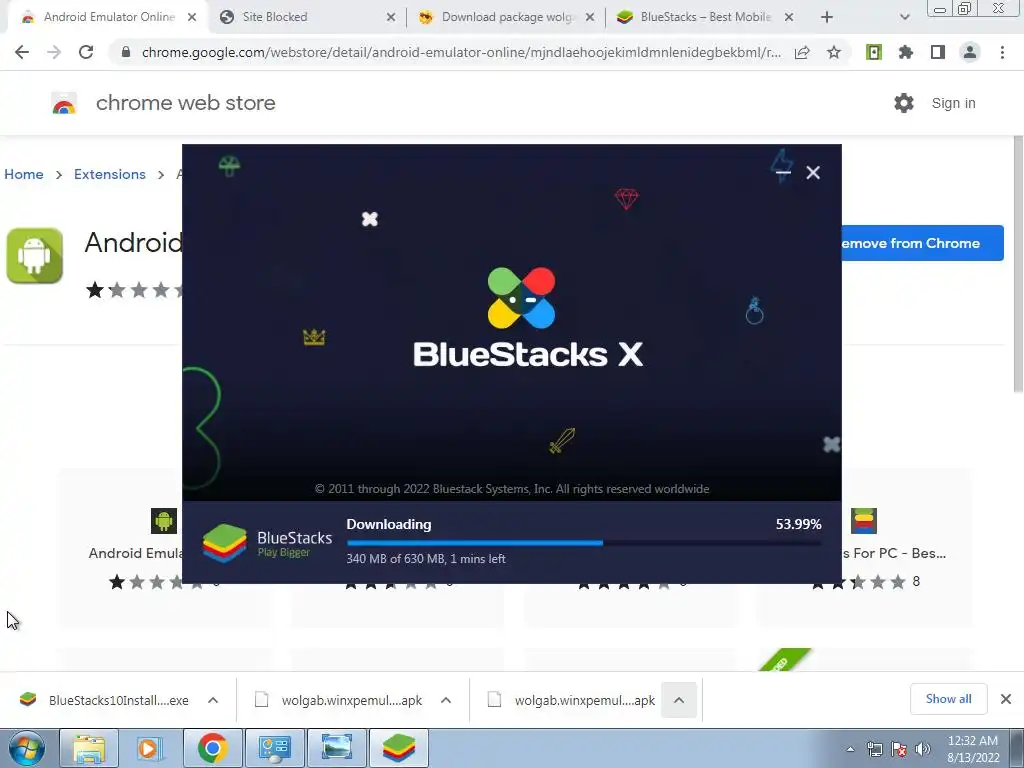Expand options for first wolgab.winxpemul apk download
Viewport: 1024px width, 768px height.
[446, 700]
